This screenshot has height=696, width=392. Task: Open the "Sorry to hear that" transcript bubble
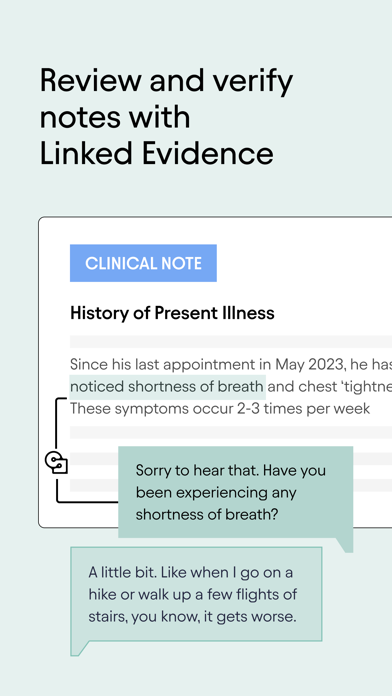point(235,492)
